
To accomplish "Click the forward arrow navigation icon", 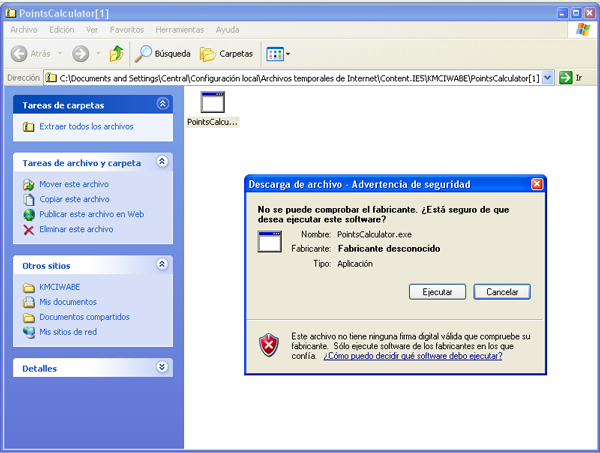I will (81, 54).
